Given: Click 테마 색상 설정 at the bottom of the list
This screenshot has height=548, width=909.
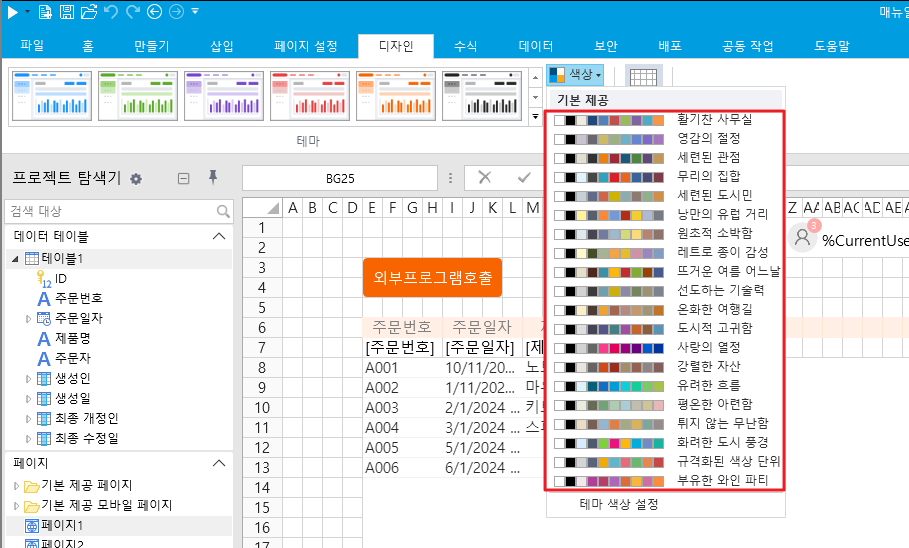Looking at the screenshot, I should point(619,505).
